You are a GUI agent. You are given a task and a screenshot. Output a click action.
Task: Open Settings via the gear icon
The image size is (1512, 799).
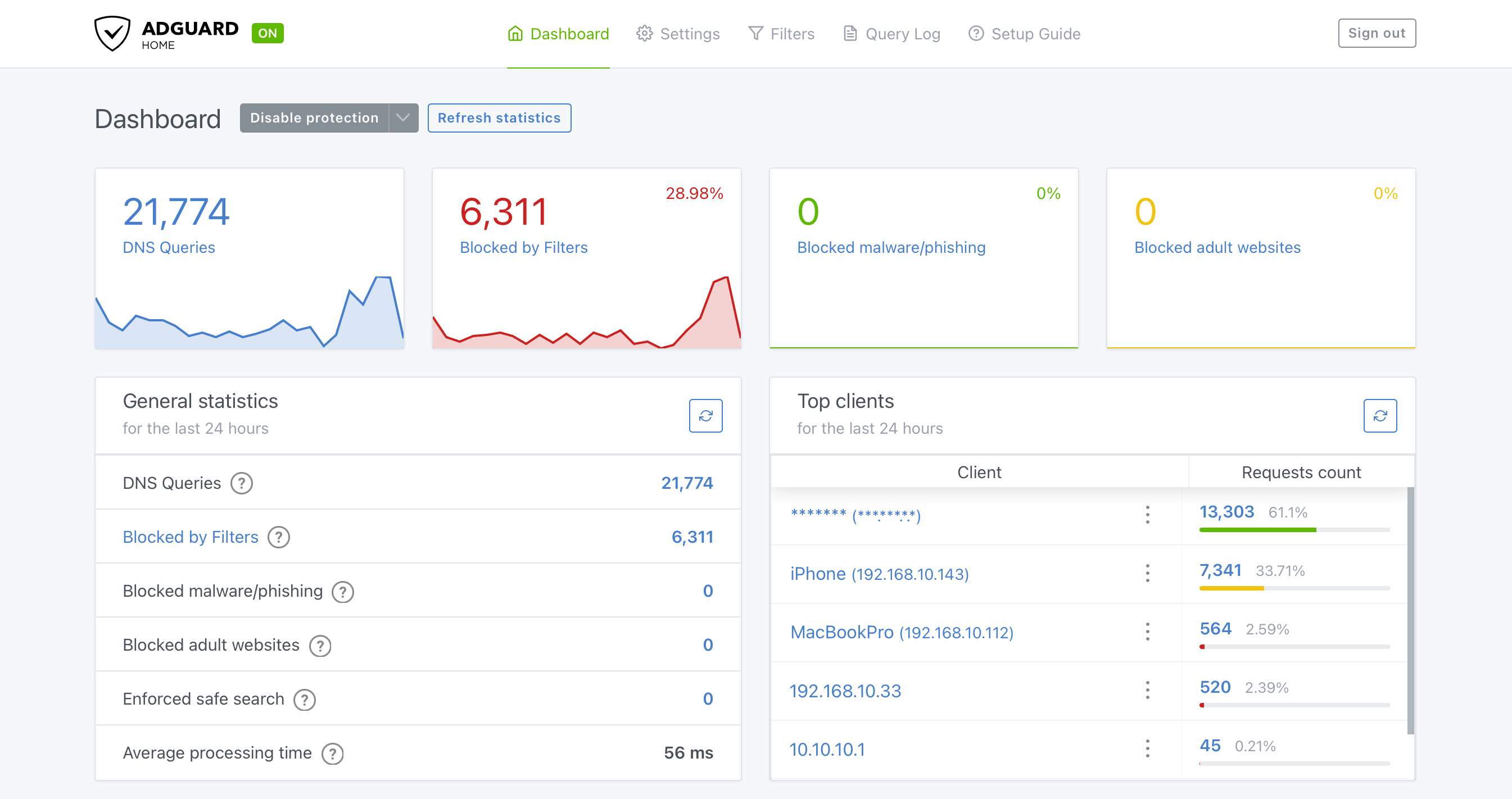pos(644,34)
